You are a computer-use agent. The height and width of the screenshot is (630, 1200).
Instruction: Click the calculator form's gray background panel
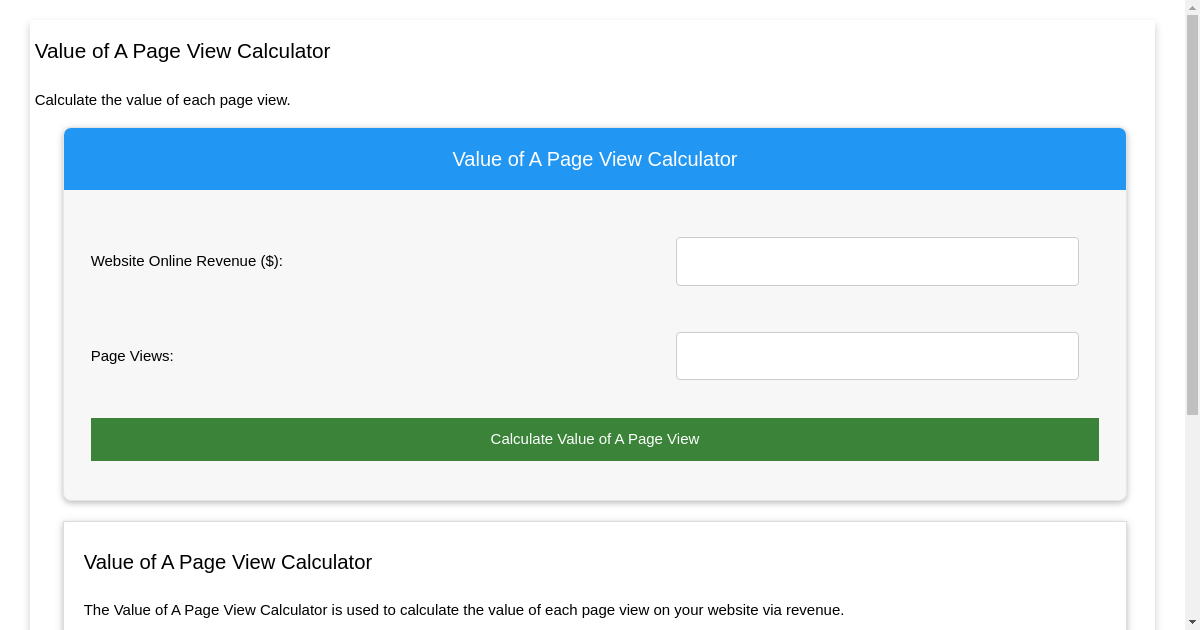pyautogui.click(x=400, y=480)
